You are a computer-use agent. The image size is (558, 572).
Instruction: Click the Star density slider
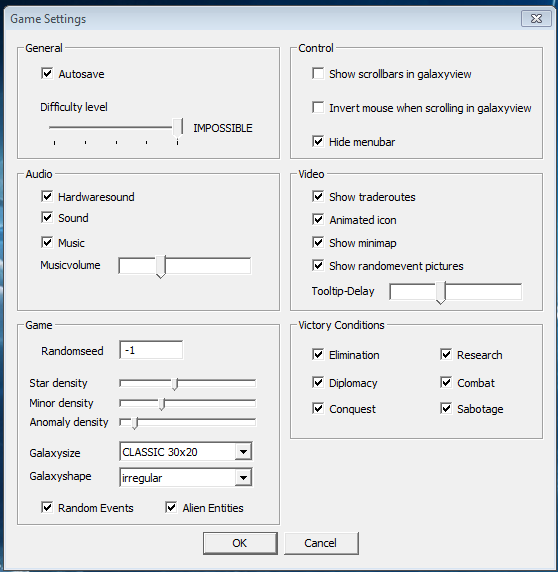click(x=187, y=383)
